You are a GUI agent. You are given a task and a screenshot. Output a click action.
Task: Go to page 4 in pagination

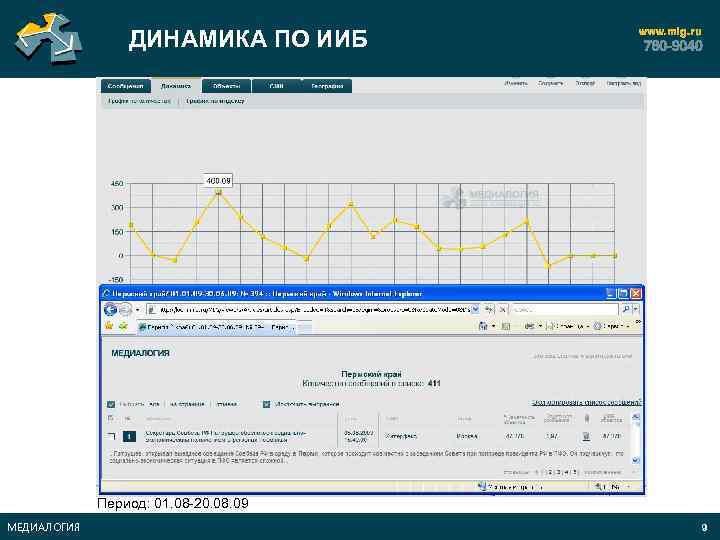point(566,472)
